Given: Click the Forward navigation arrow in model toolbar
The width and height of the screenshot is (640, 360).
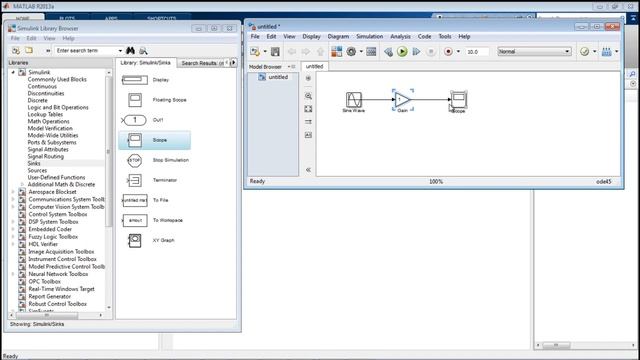Looking at the screenshot, I should point(306,52).
